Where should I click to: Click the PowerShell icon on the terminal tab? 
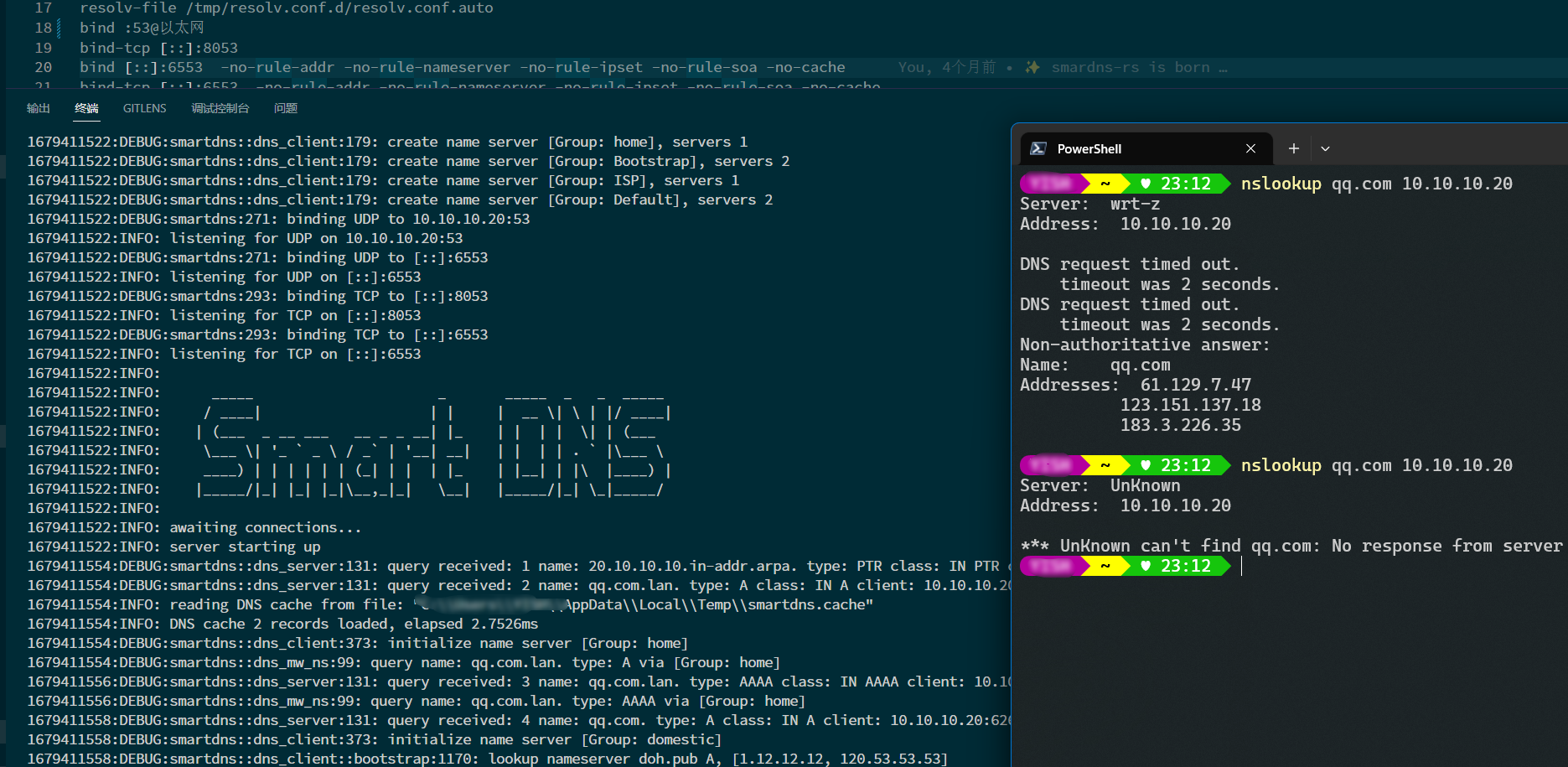click(1038, 148)
